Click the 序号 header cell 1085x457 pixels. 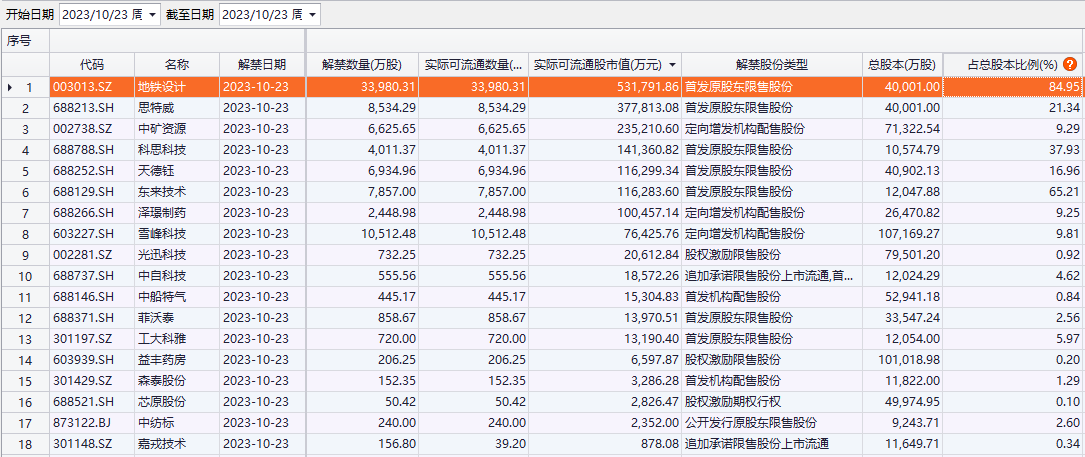pos(20,41)
